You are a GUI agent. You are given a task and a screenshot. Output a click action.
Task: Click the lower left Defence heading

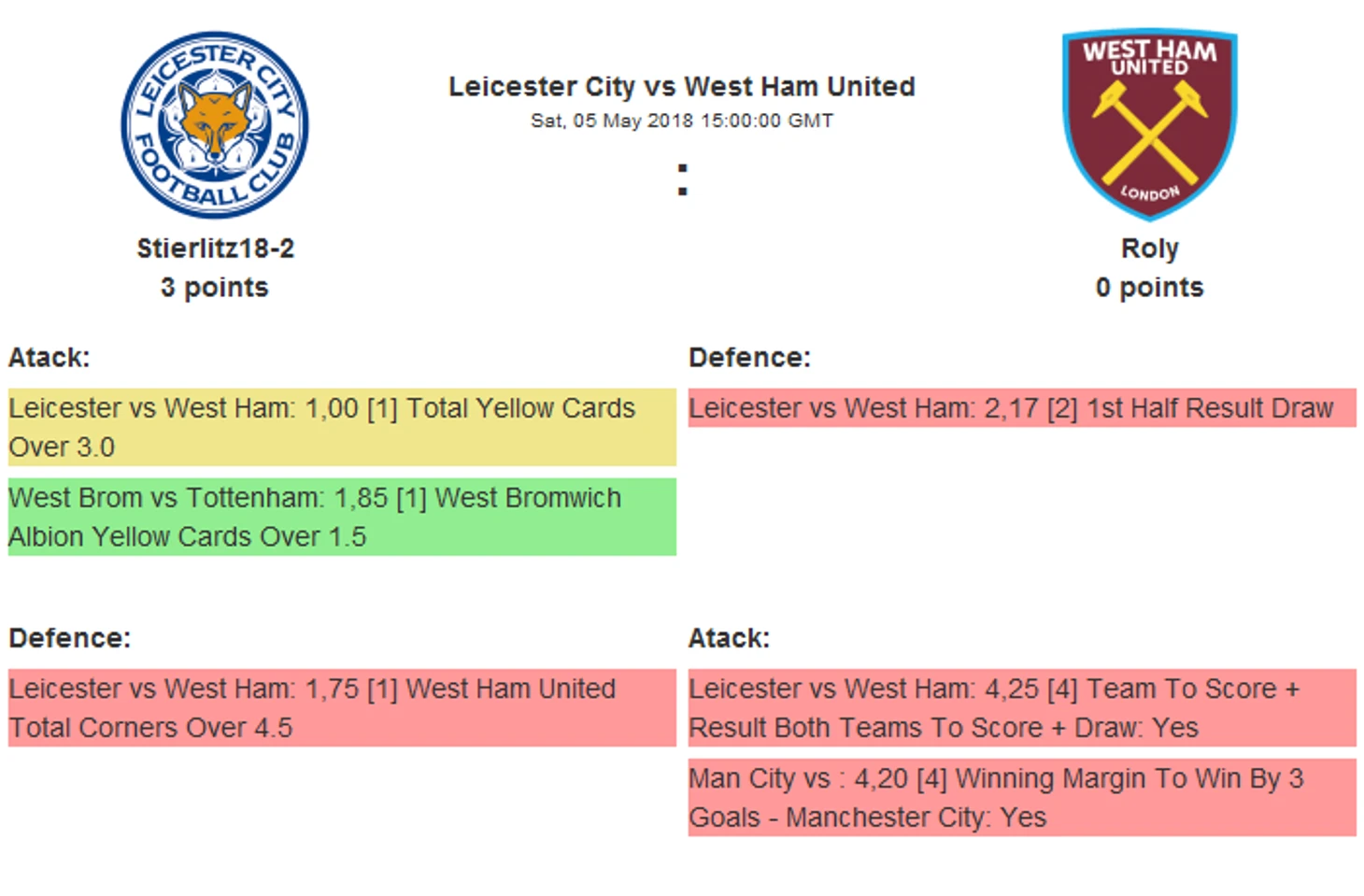(x=70, y=638)
